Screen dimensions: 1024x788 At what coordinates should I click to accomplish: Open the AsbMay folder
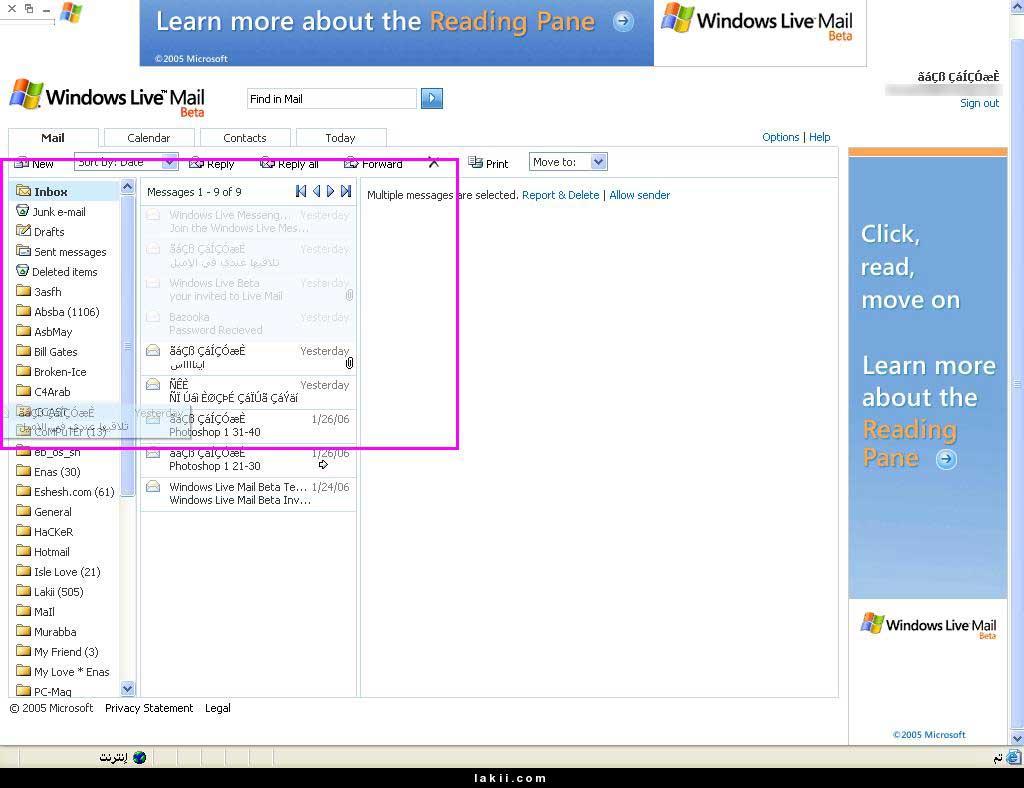tap(44, 332)
